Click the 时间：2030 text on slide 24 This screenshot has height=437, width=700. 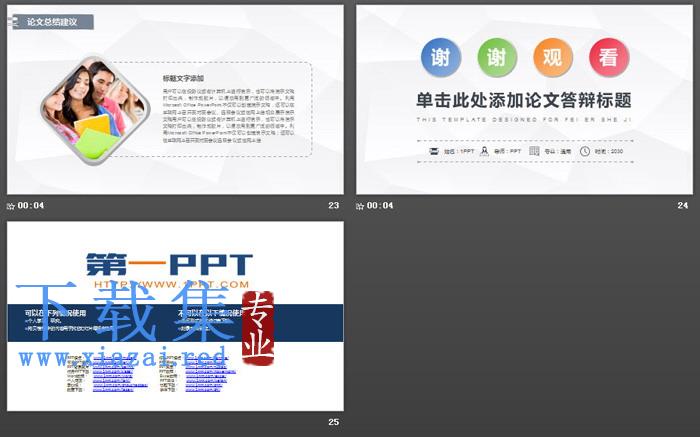(608, 152)
